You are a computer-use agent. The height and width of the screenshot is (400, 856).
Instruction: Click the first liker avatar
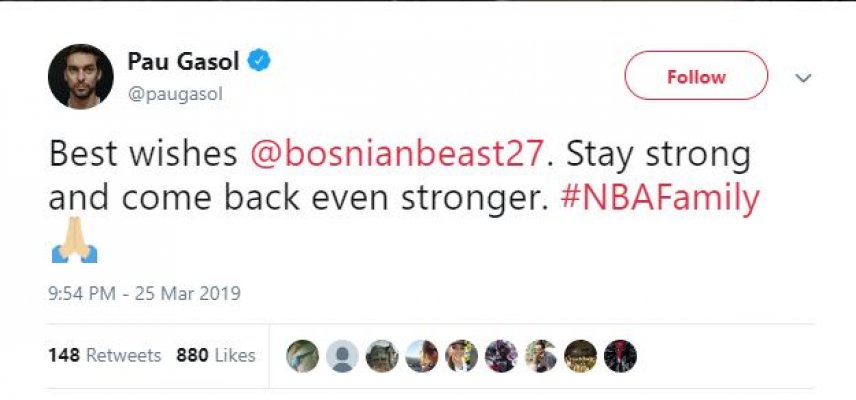point(303,355)
